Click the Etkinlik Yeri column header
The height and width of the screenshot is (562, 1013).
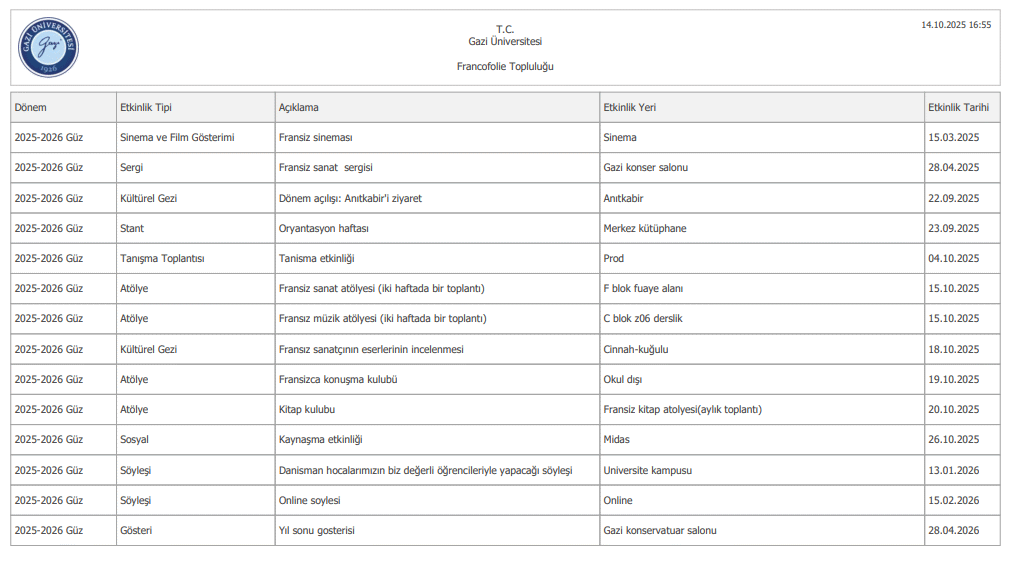tap(630, 107)
